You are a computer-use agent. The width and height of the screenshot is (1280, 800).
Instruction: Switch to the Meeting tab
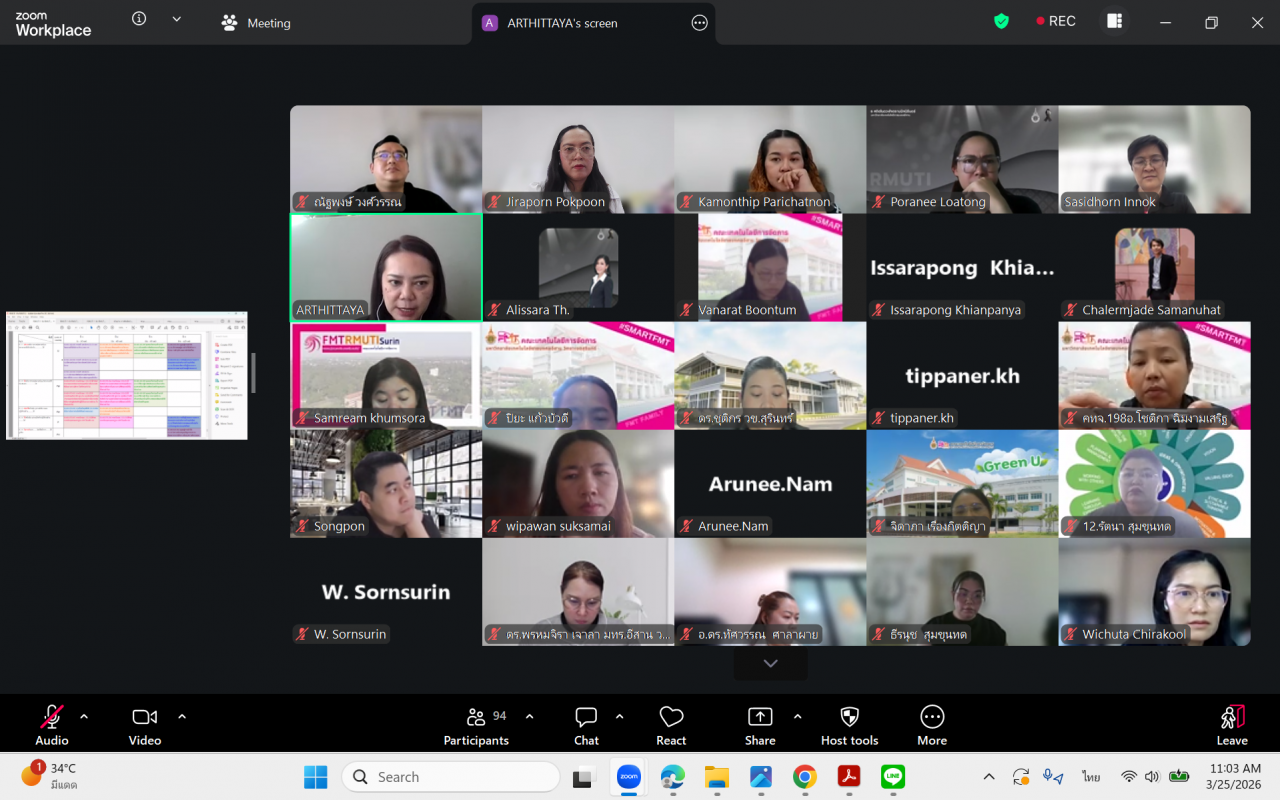(x=257, y=23)
